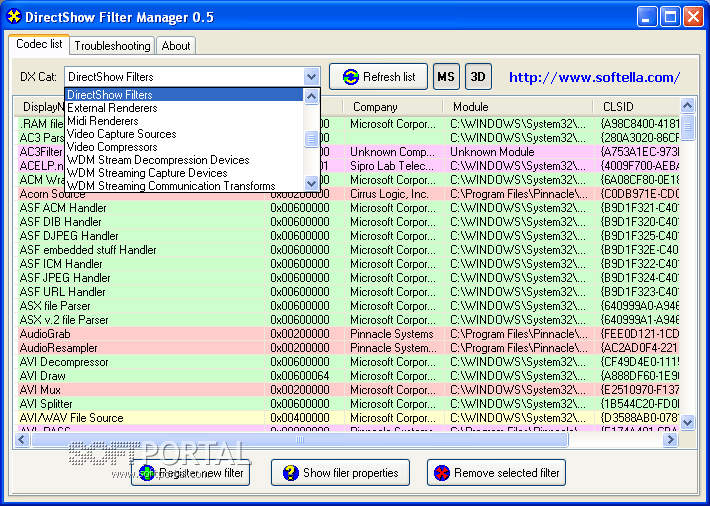This screenshot has width=710, height=506.
Task: Sort by the Company column header
Action: (x=392, y=107)
